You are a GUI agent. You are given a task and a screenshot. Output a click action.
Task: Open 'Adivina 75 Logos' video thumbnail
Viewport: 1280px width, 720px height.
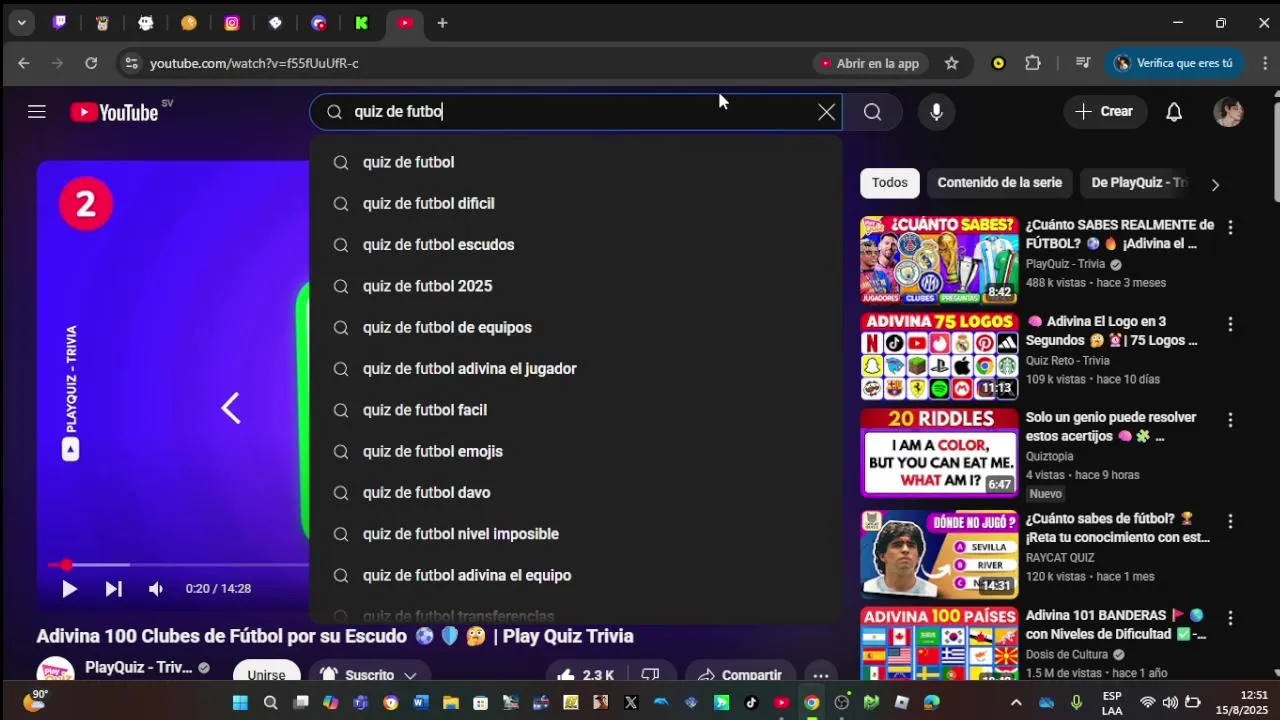[939, 356]
